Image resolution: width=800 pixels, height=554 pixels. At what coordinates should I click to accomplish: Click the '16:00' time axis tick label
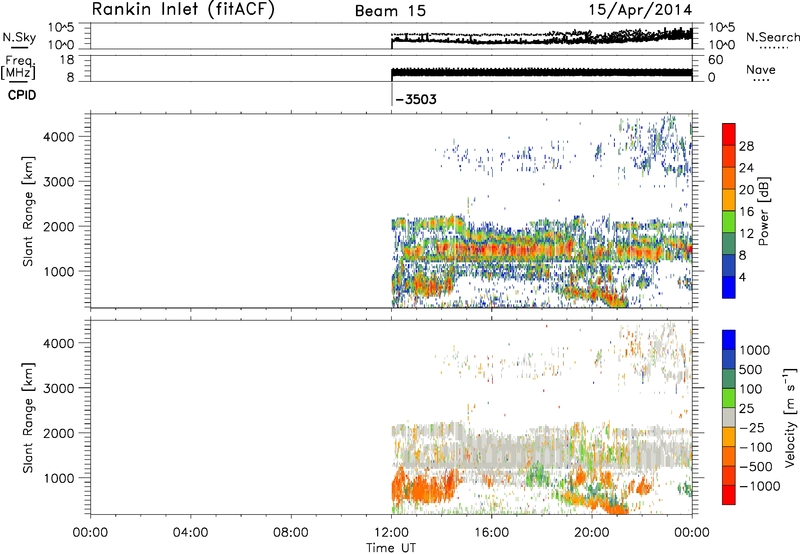(491, 533)
